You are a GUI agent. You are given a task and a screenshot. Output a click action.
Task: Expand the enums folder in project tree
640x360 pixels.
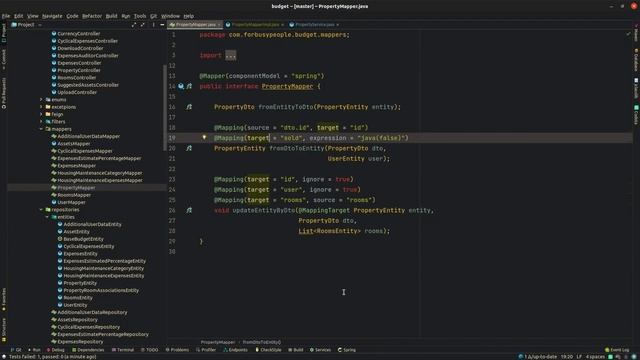41,100
